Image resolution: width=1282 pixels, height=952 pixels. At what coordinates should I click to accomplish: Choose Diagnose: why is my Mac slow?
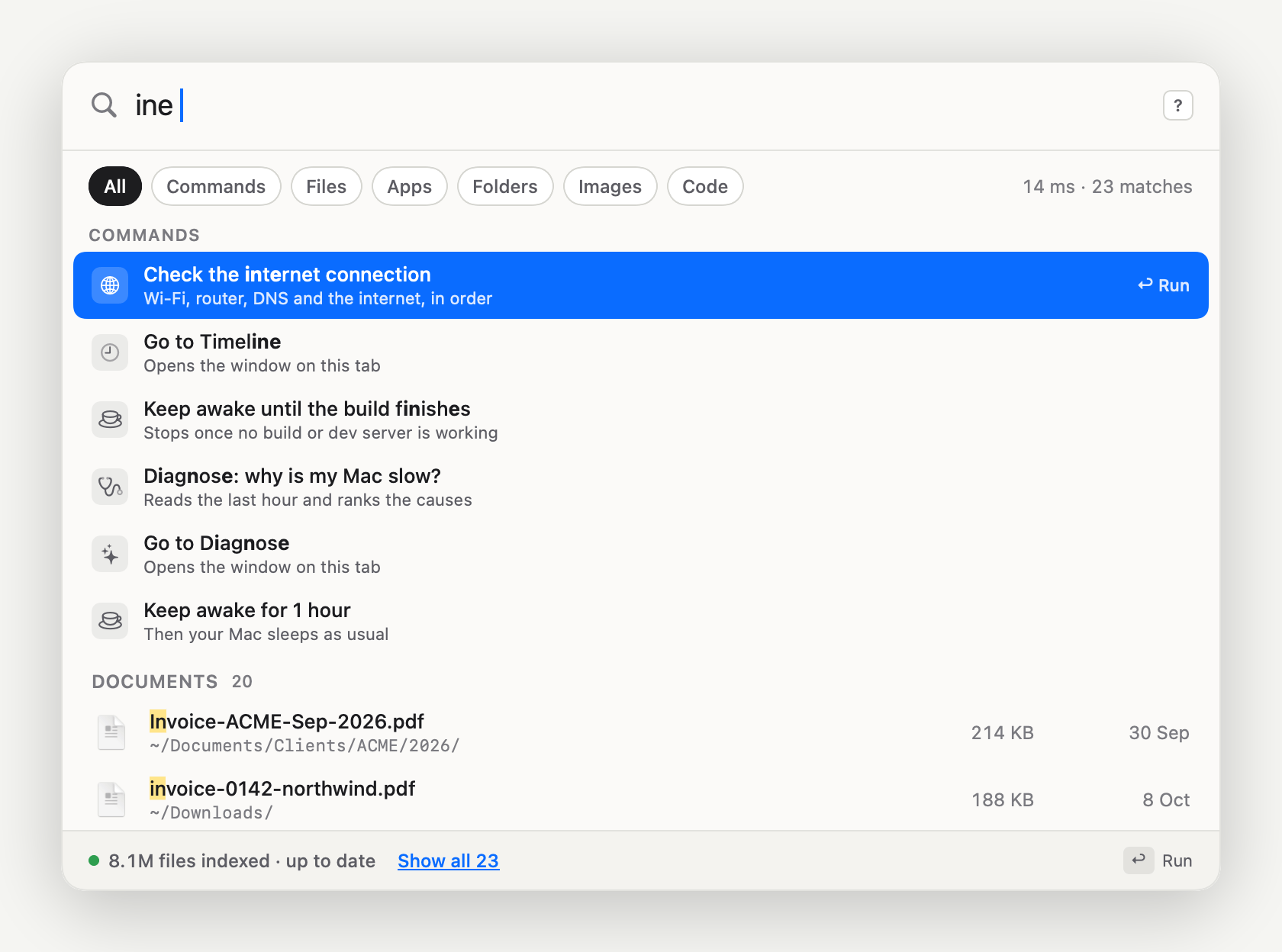point(641,487)
